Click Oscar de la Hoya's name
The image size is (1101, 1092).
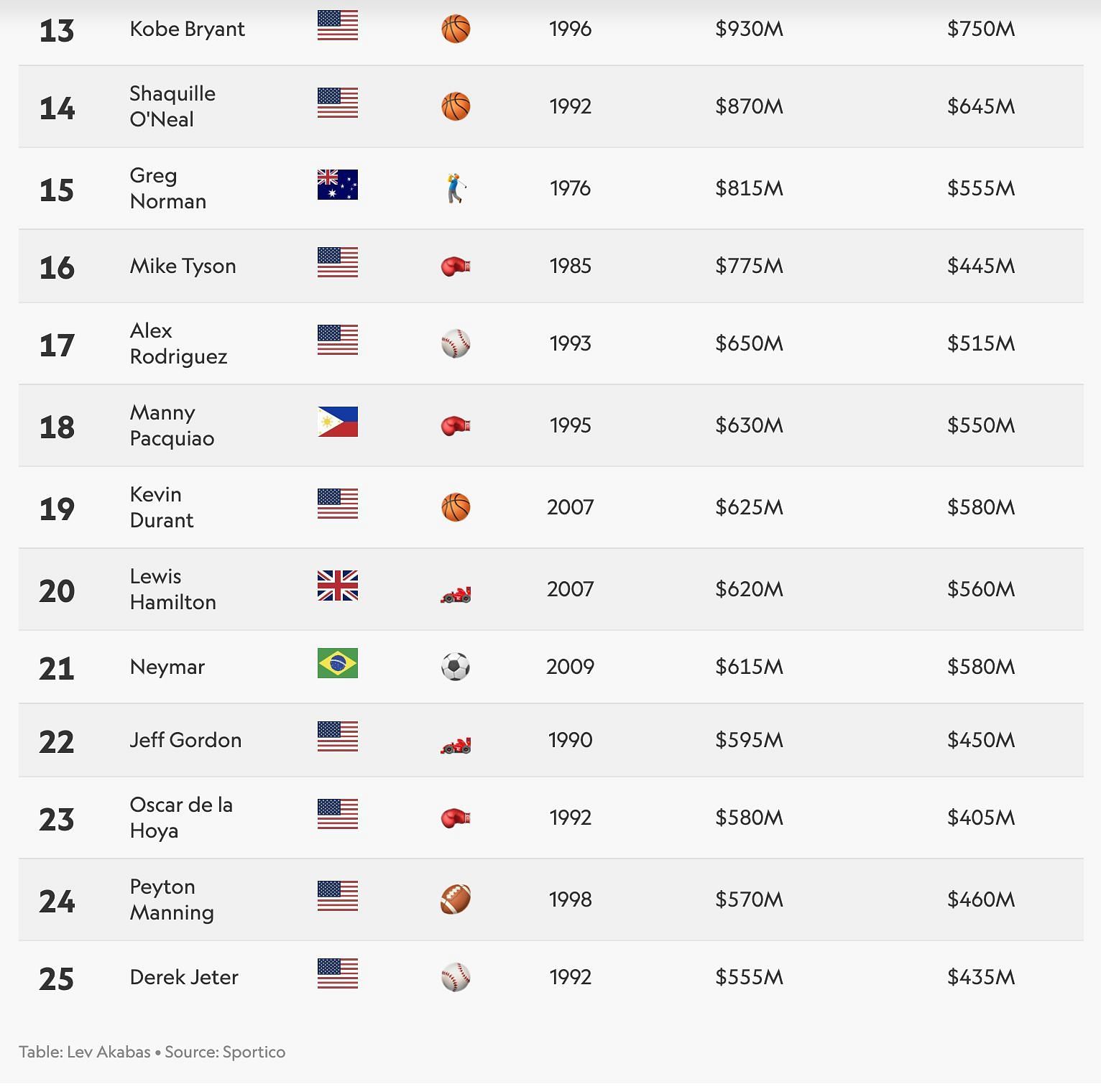[181, 818]
